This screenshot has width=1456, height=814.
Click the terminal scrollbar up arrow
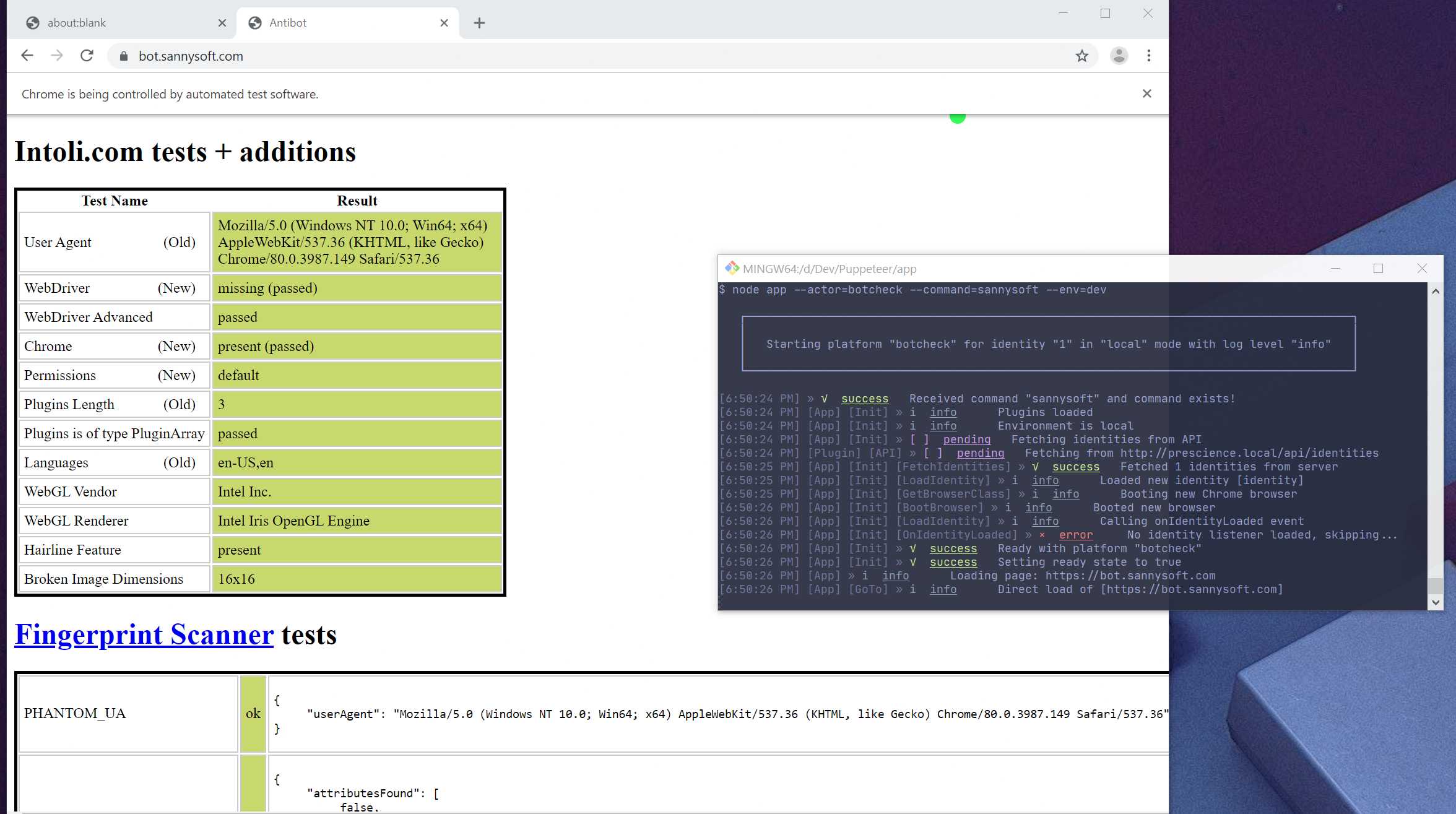click(1436, 291)
